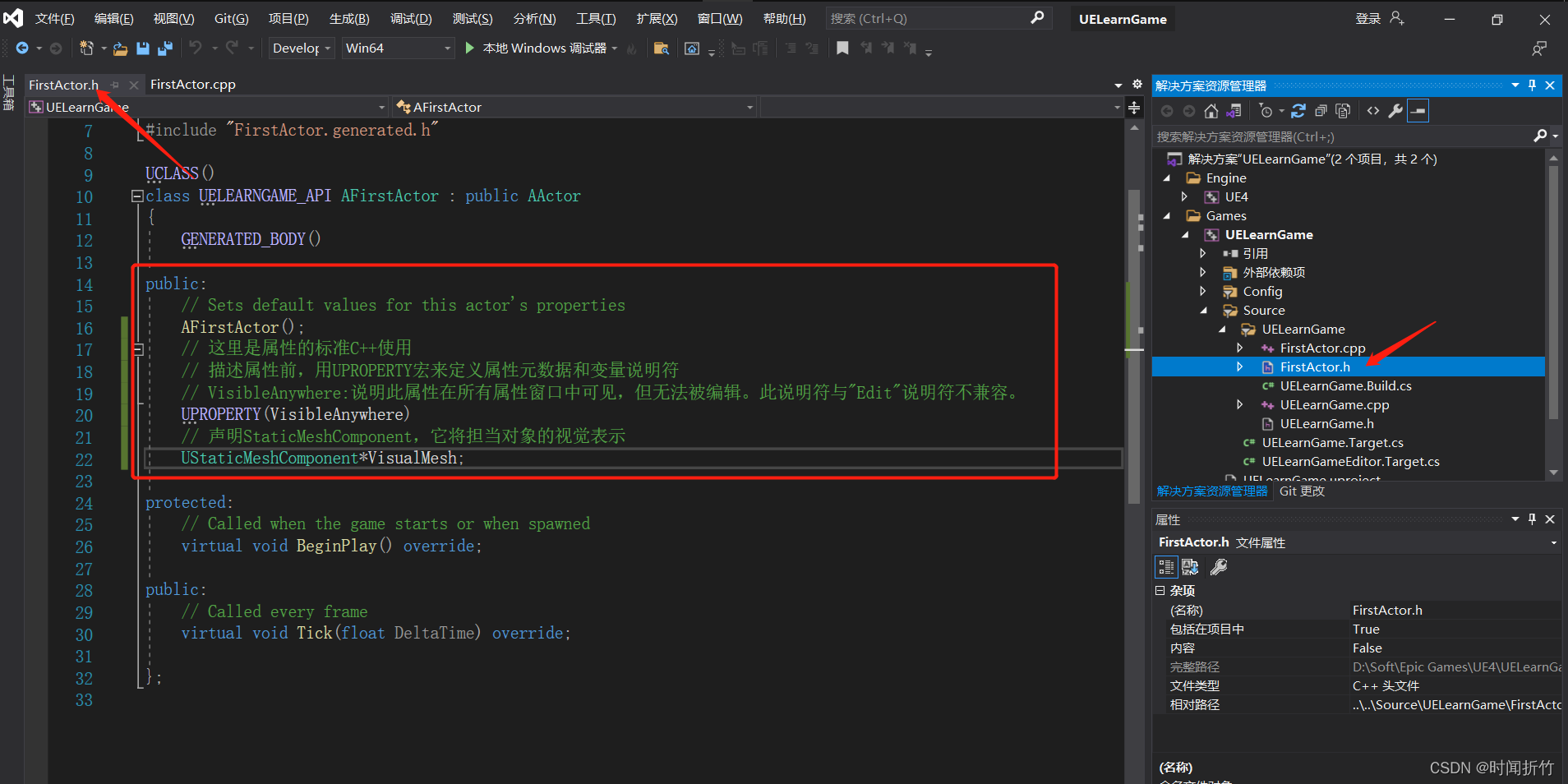The height and width of the screenshot is (784, 1568).
Task: Open the Develop configuration dropdown
Action: pyautogui.click(x=302, y=48)
